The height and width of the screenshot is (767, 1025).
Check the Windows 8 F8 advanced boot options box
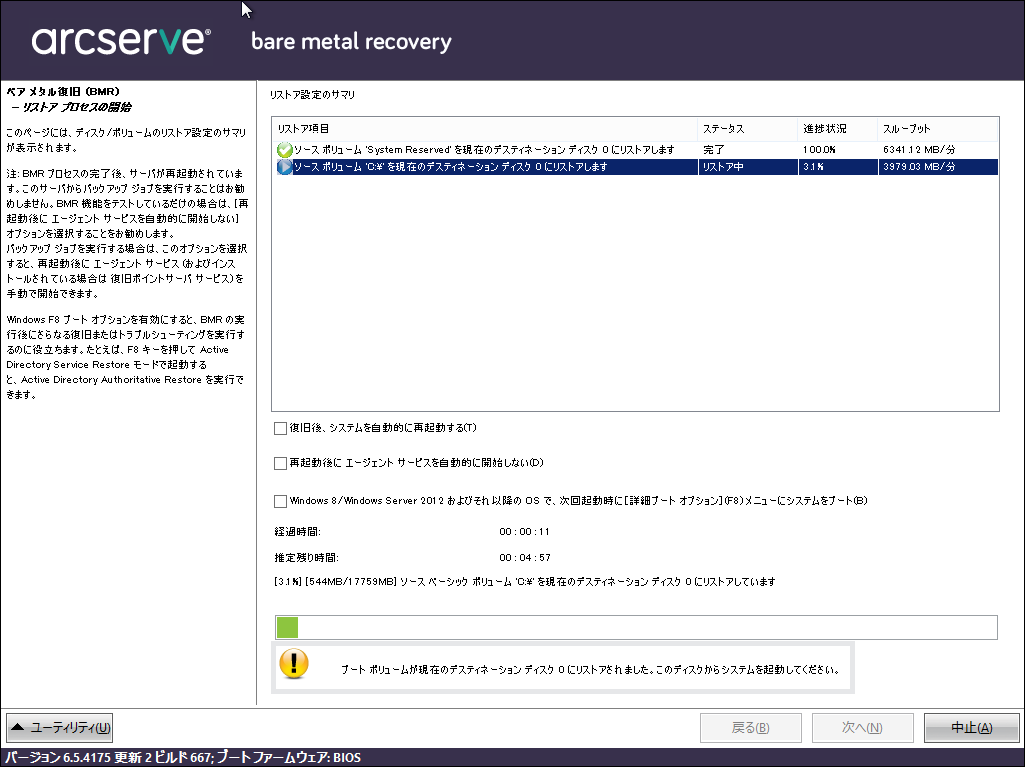click(x=280, y=501)
